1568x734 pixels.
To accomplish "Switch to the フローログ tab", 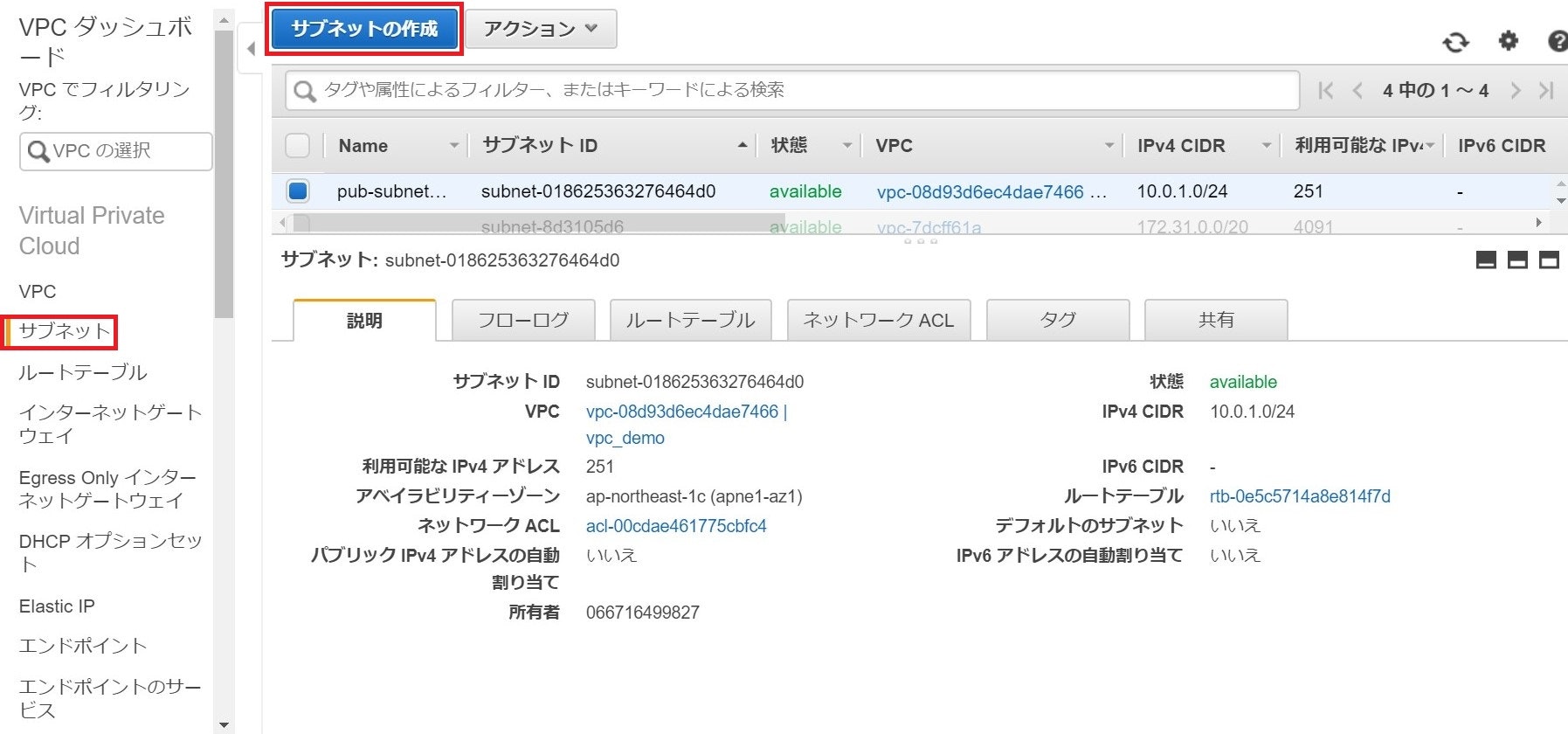I will 523,320.
